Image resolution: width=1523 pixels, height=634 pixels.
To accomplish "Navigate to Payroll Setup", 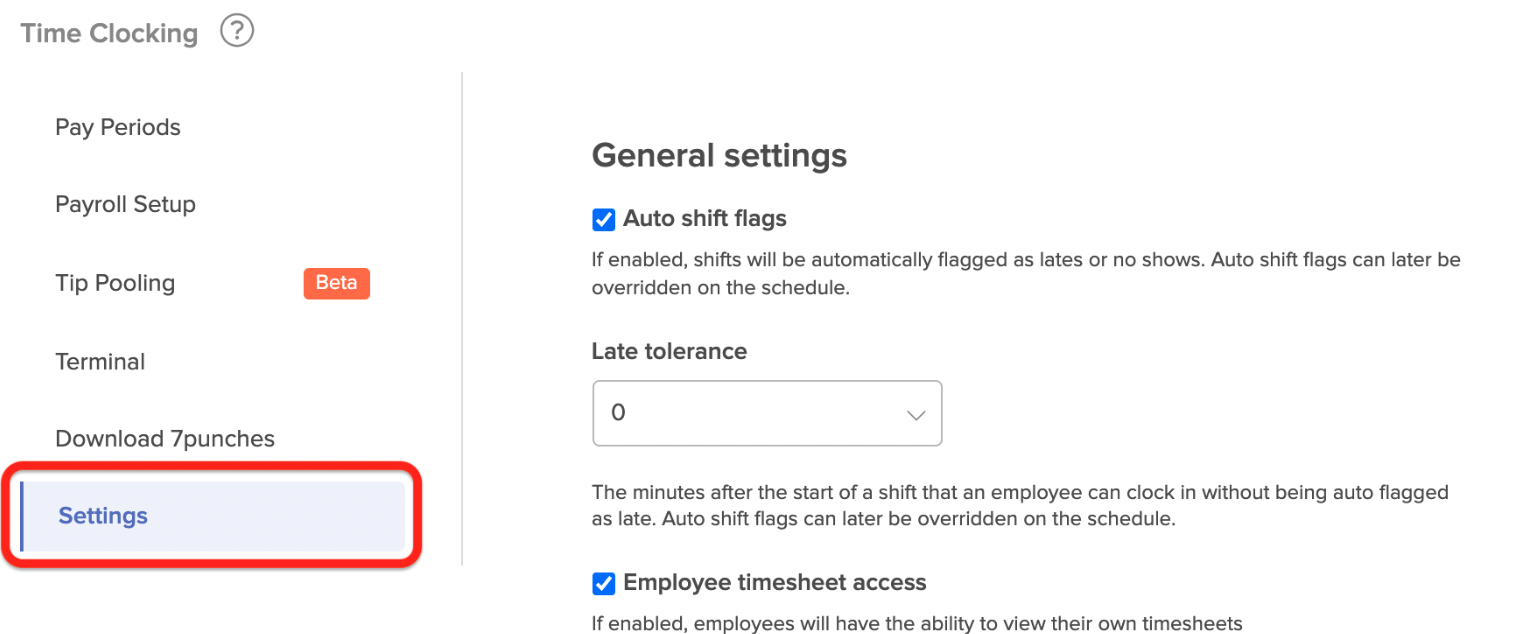I will (125, 204).
